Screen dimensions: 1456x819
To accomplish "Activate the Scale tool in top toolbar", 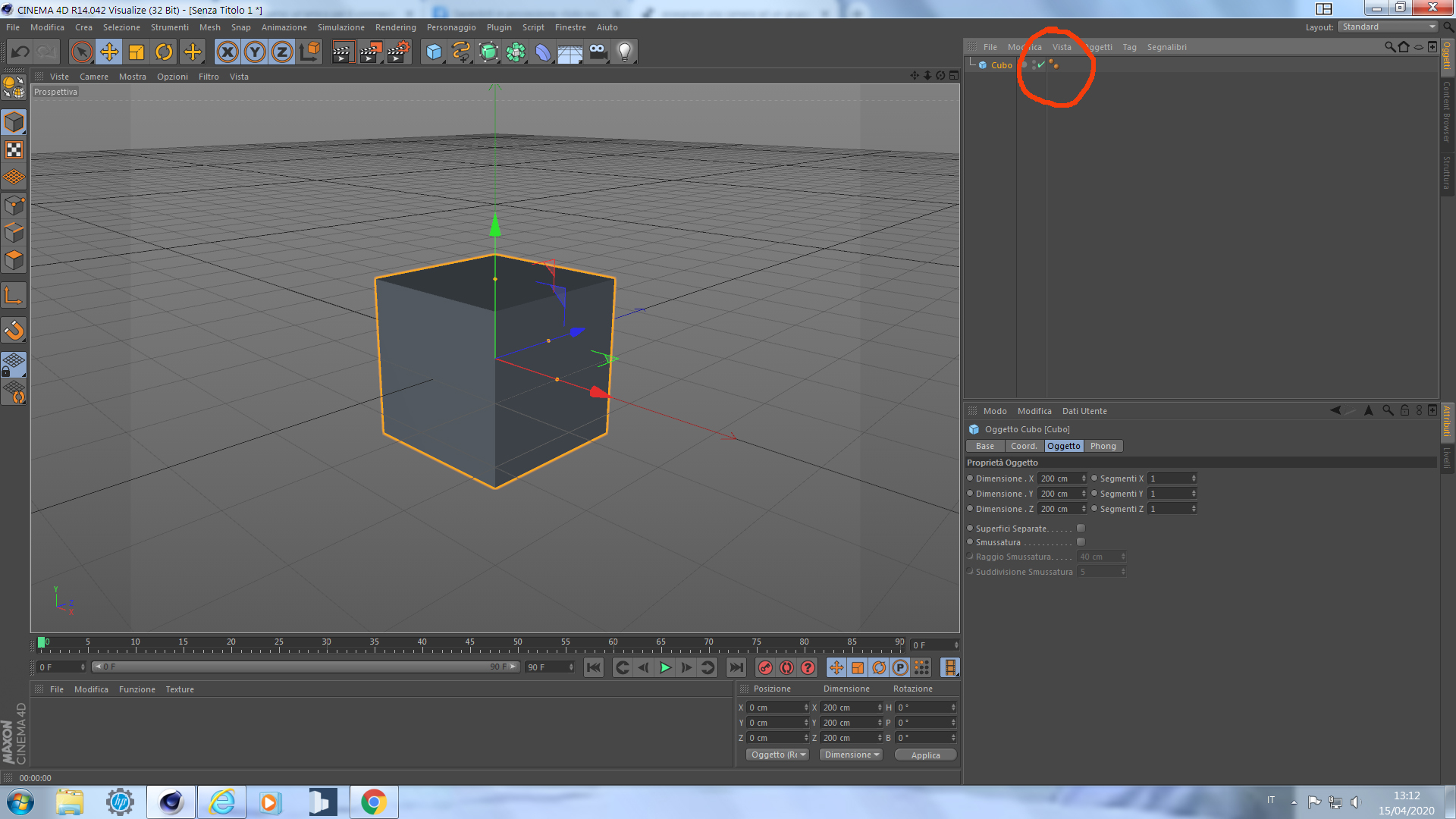I will point(136,52).
